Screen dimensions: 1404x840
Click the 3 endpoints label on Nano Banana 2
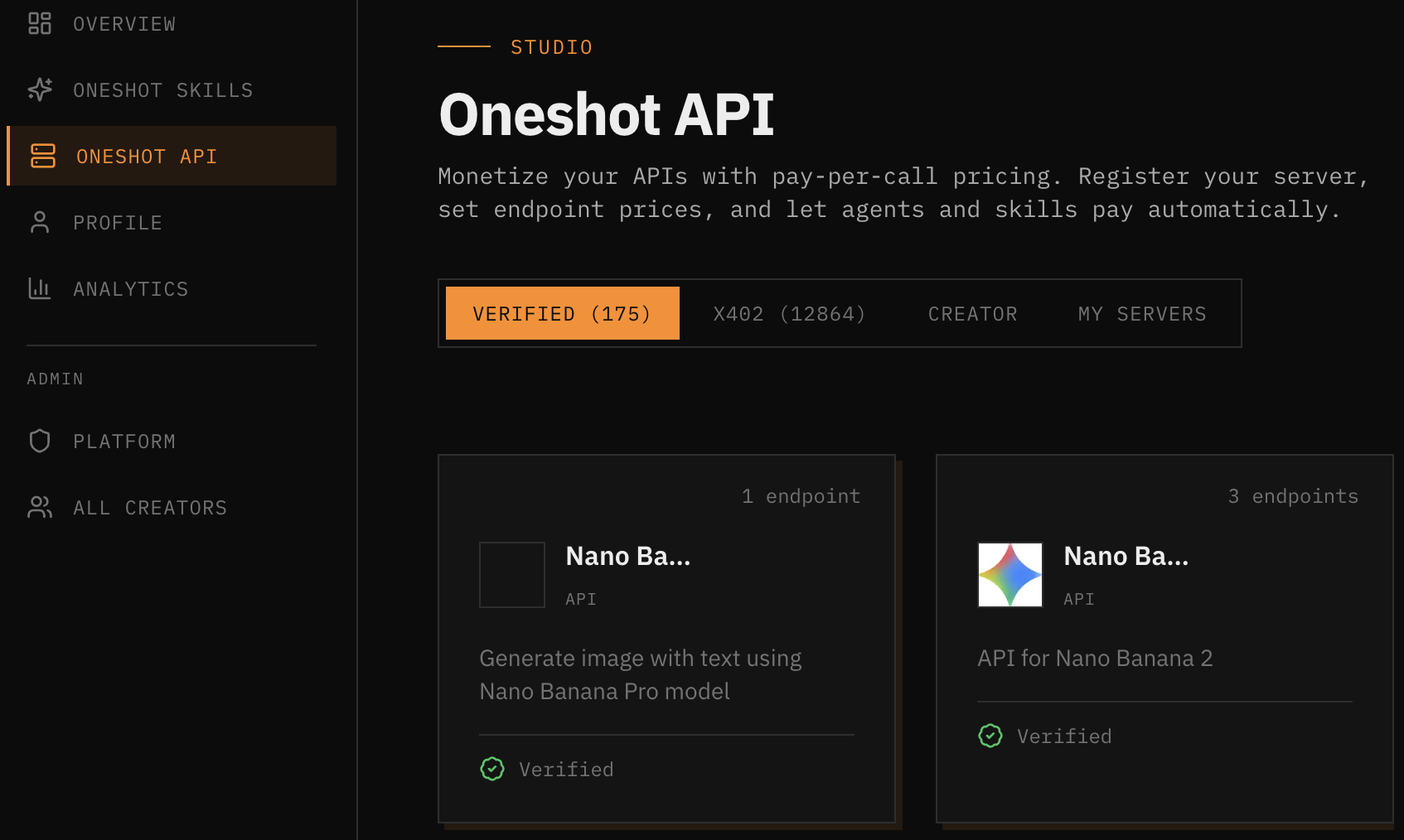pyautogui.click(x=1292, y=495)
